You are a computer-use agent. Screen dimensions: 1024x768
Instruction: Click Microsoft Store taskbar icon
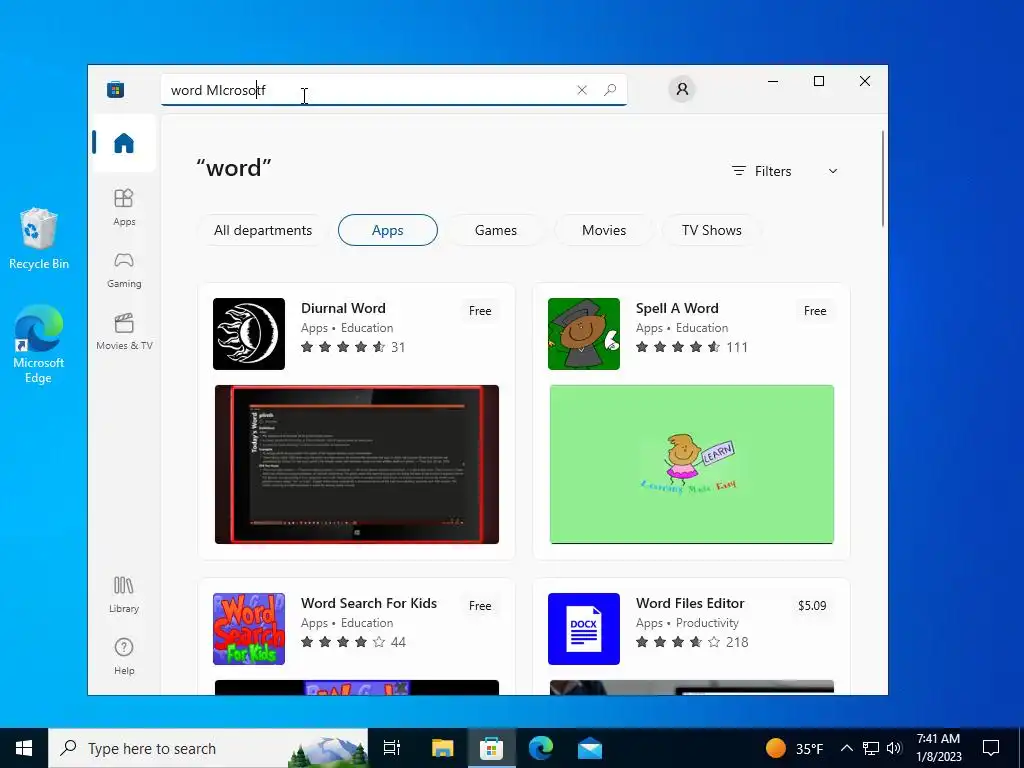(x=491, y=748)
